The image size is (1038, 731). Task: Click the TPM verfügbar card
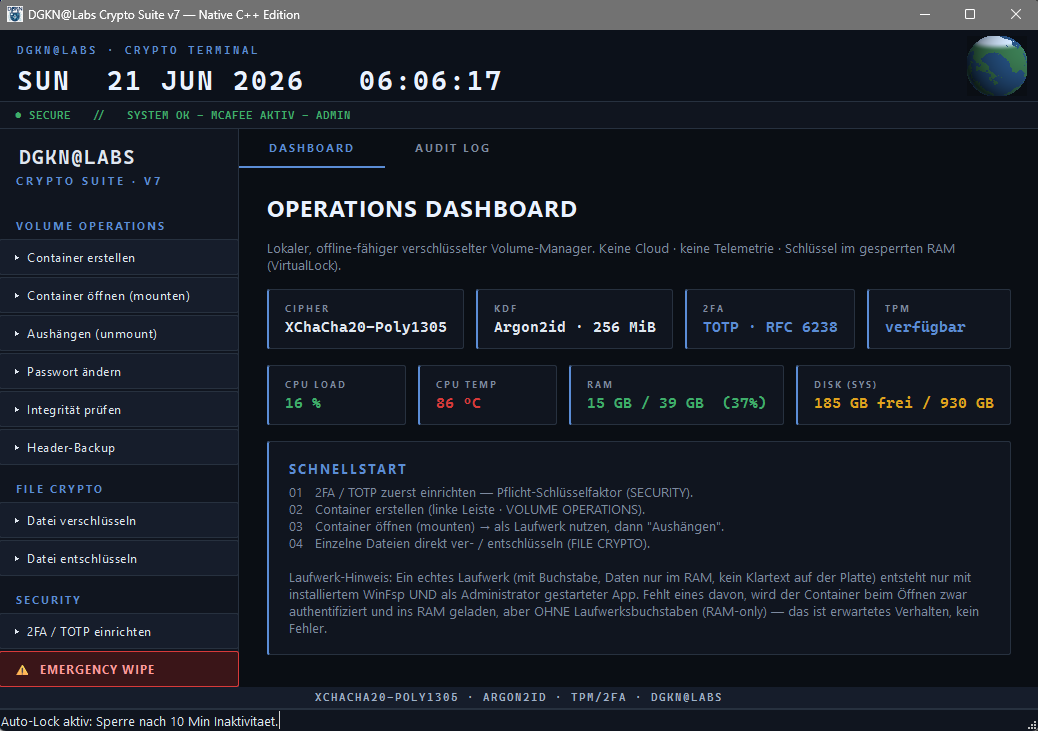[939, 319]
